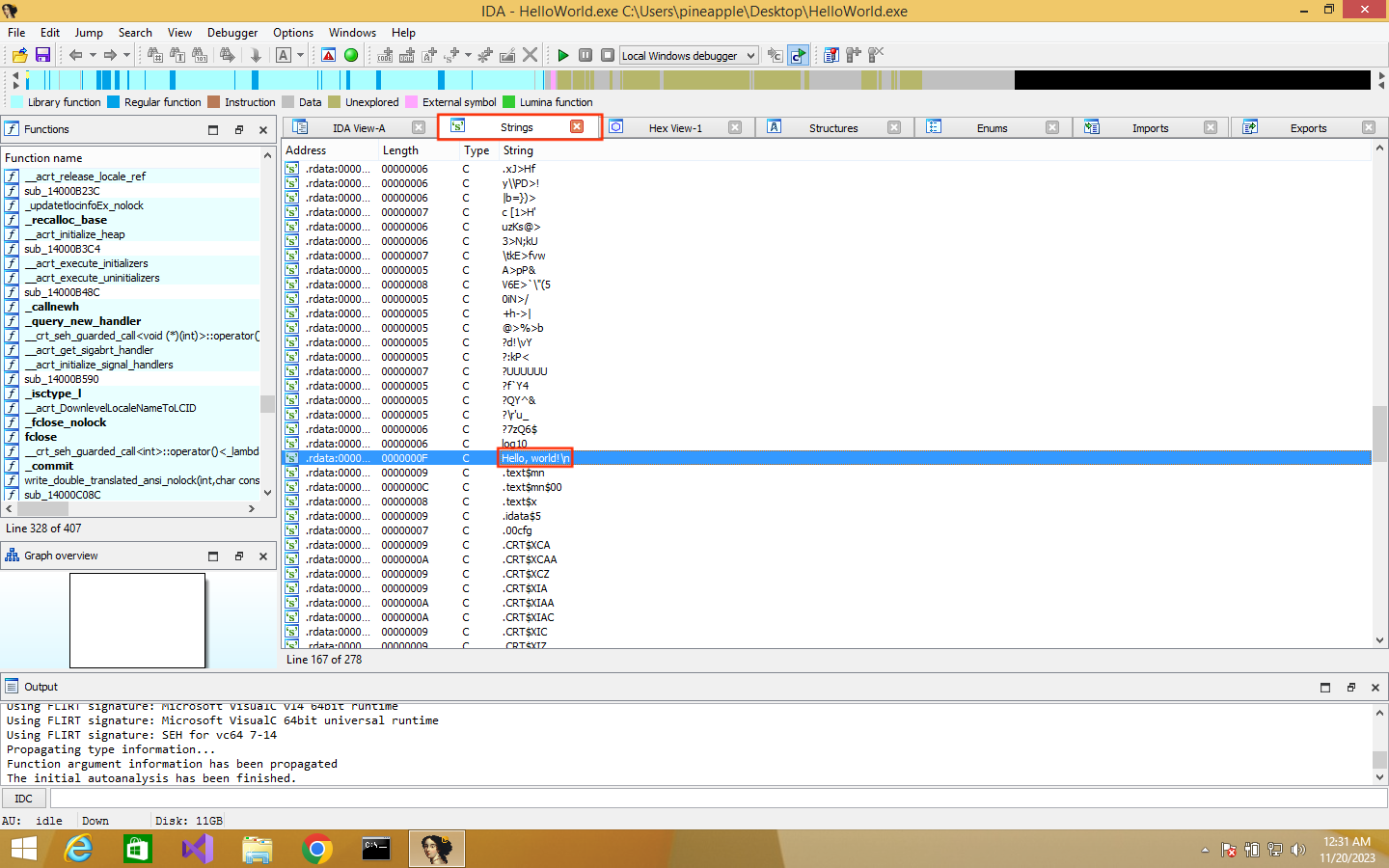1389x868 pixels.
Task: Click the IDC command input field
Action: coord(718,799)
